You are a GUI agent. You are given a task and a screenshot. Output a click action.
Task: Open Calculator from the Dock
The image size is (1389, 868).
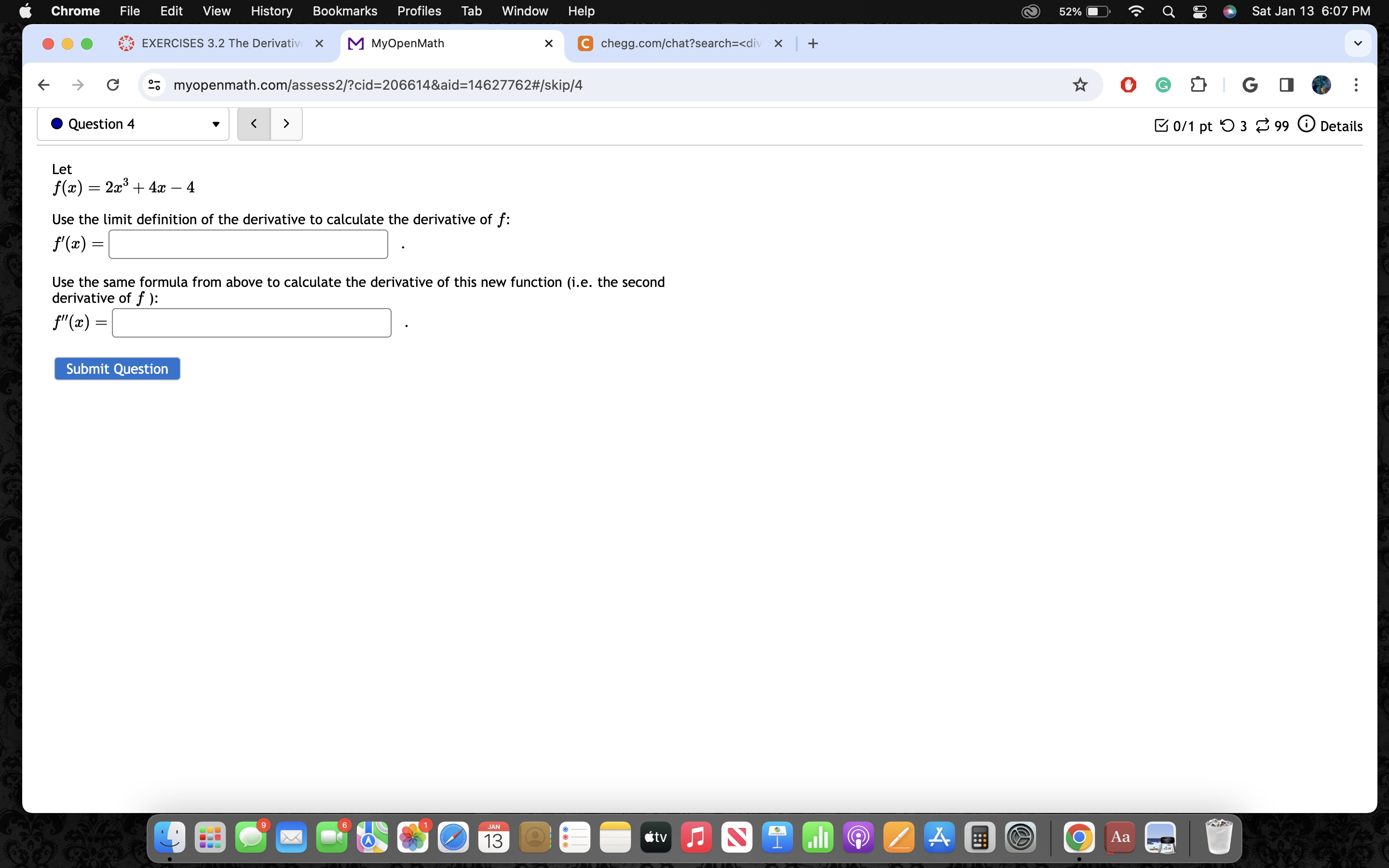coord(980,837)
